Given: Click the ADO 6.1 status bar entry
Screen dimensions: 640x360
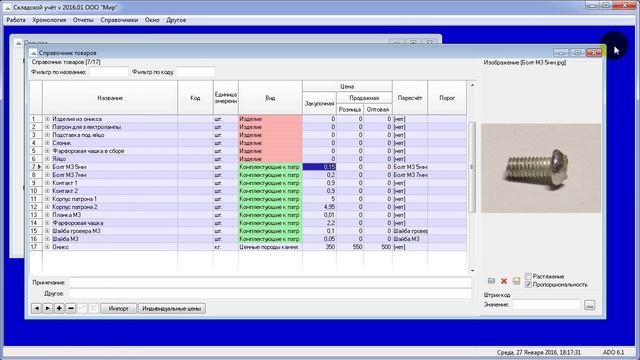Looking at the screenshot, I should click(x=613, y=352).
